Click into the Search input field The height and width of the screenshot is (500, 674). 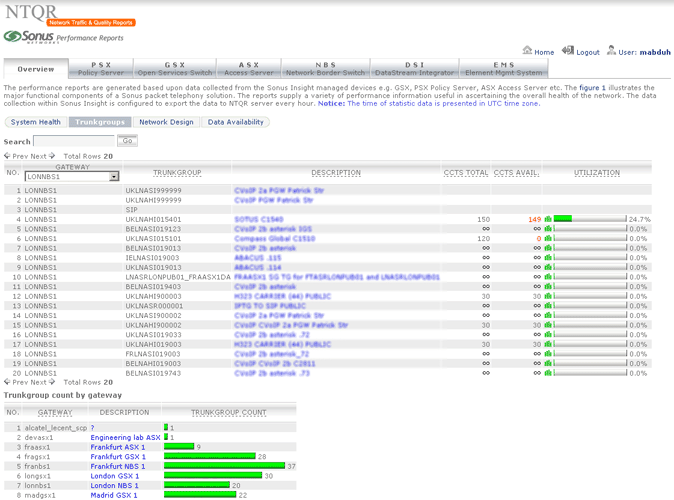coord(75,141)
